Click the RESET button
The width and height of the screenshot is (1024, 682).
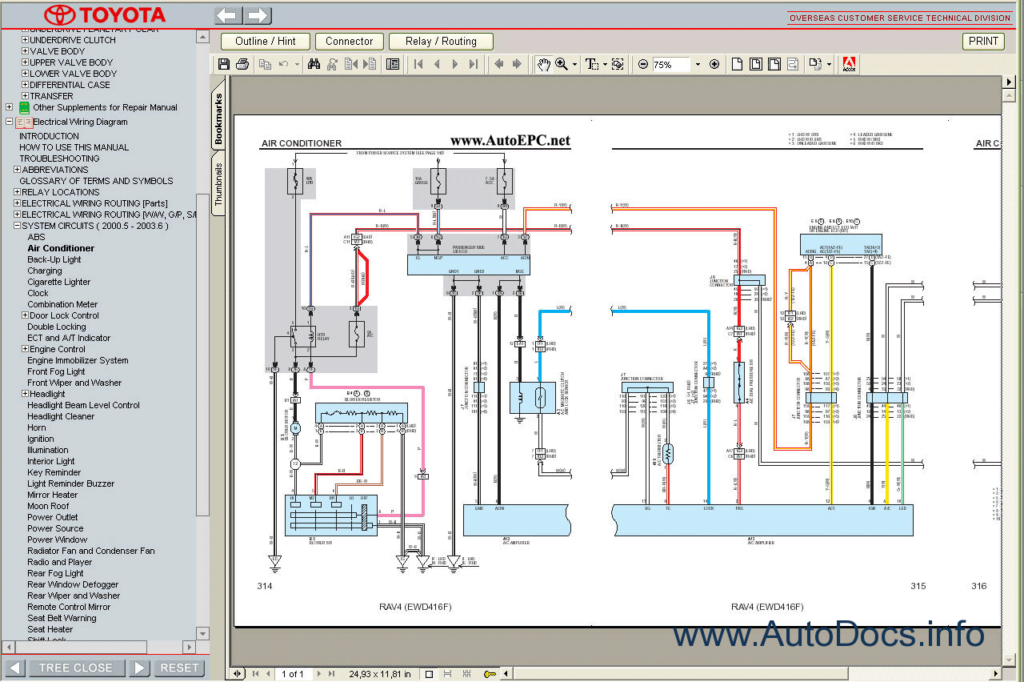click(179, 668)
